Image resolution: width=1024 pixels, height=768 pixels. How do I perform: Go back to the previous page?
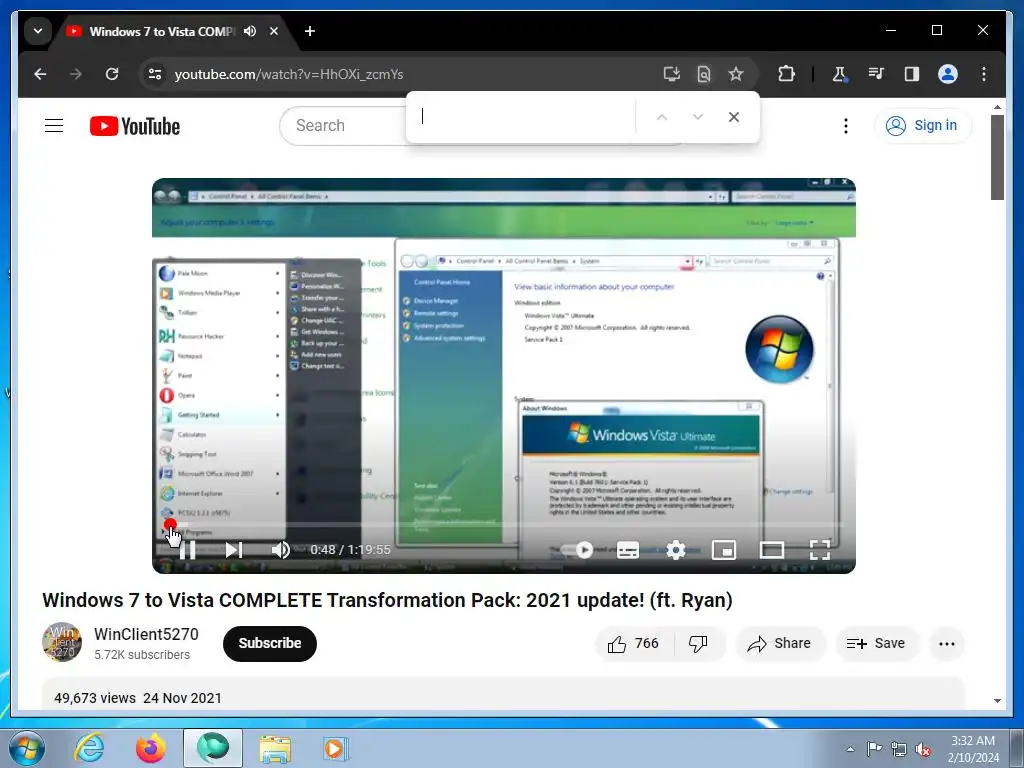40,74
